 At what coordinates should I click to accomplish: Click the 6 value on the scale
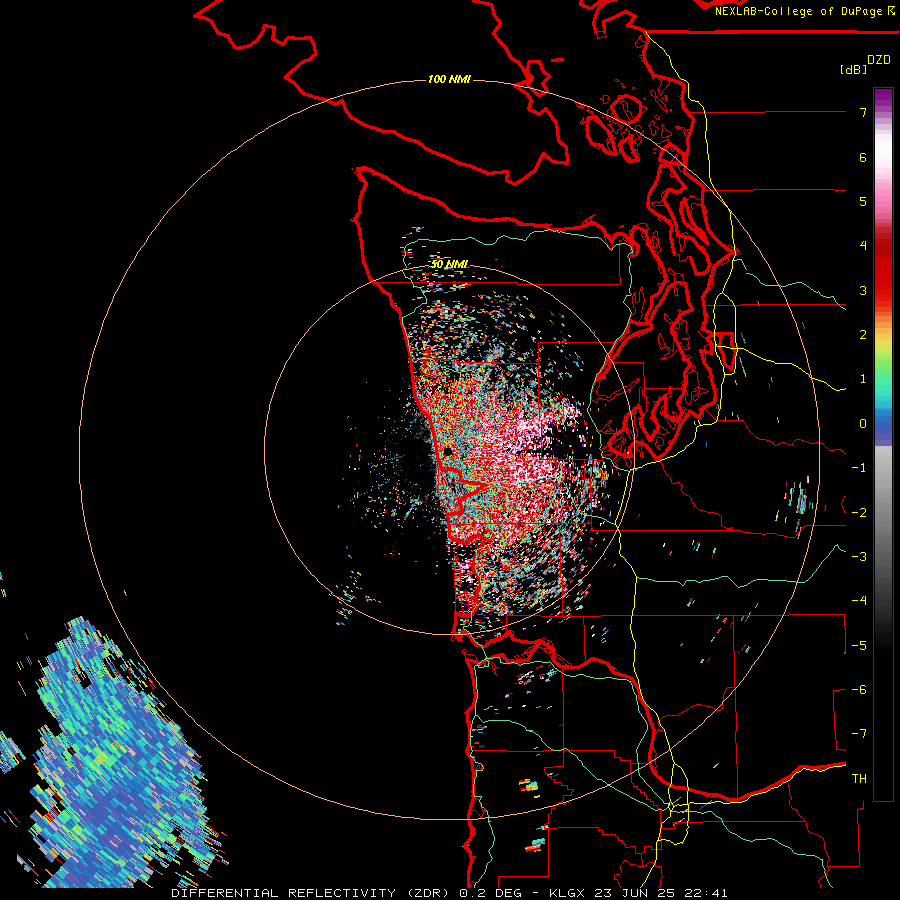pos(863,157)
